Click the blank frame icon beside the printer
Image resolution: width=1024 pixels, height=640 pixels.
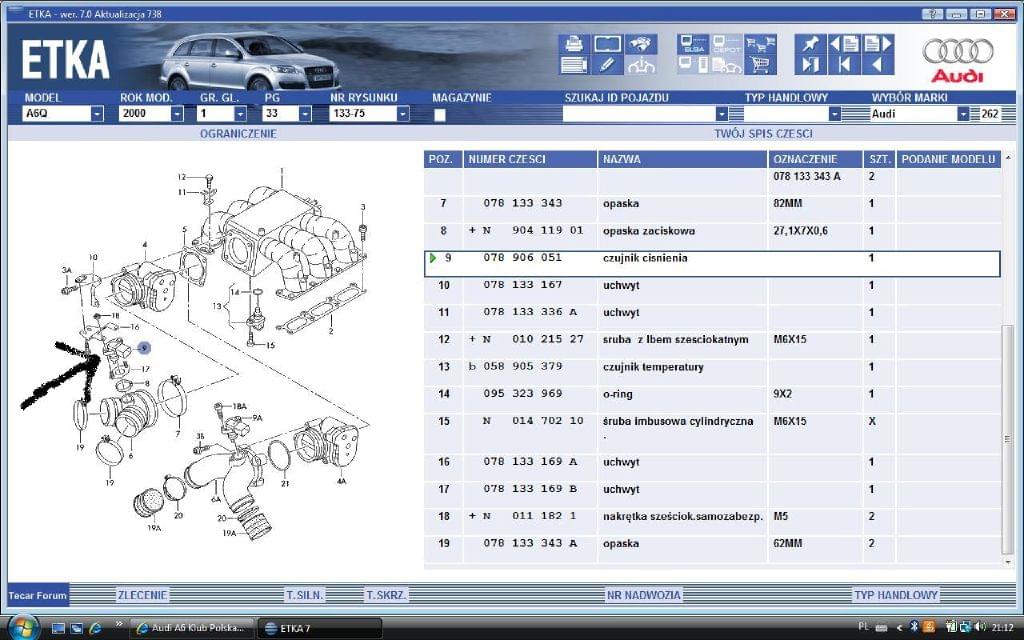[607, 44]
